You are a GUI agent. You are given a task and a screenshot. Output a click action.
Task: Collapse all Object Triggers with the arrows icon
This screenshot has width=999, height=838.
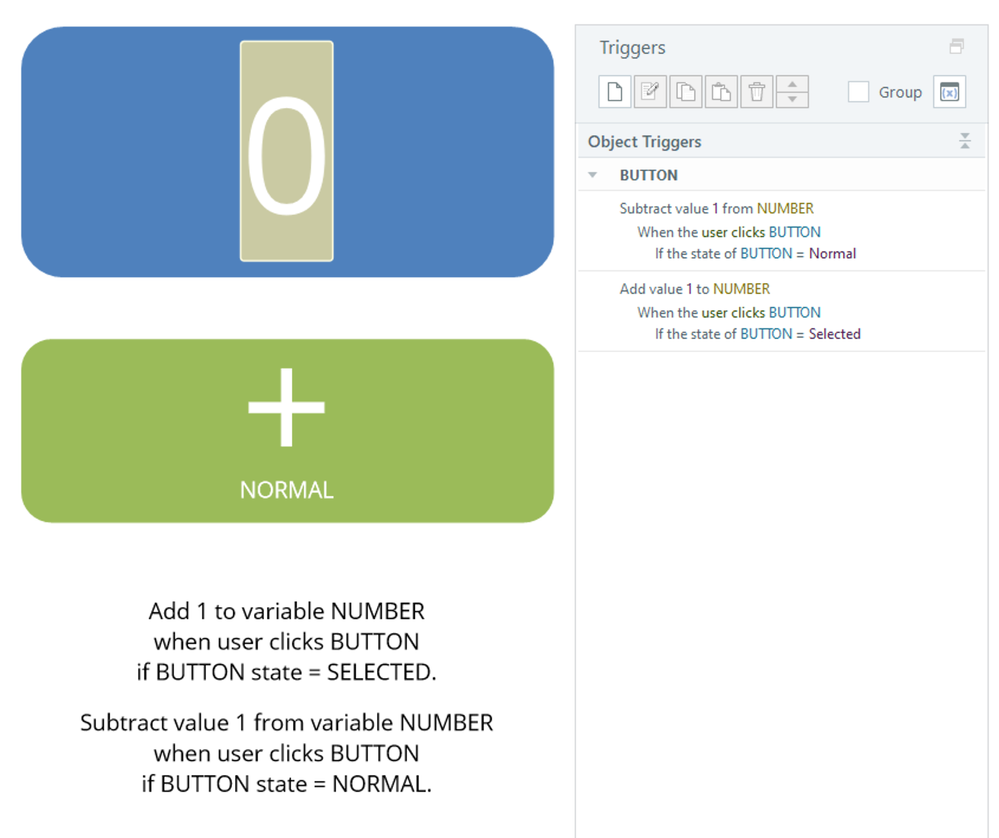click(x=965, y=141)
